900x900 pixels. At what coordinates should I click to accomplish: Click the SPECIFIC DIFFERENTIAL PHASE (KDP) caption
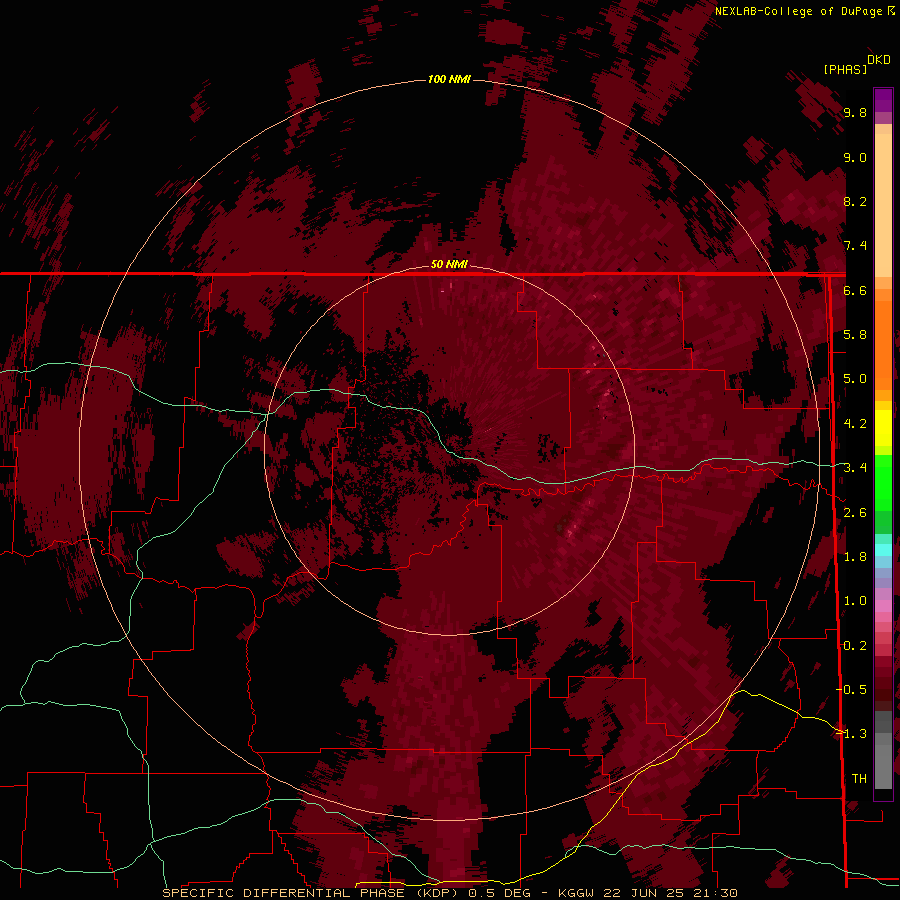click(x=310, y=893)
